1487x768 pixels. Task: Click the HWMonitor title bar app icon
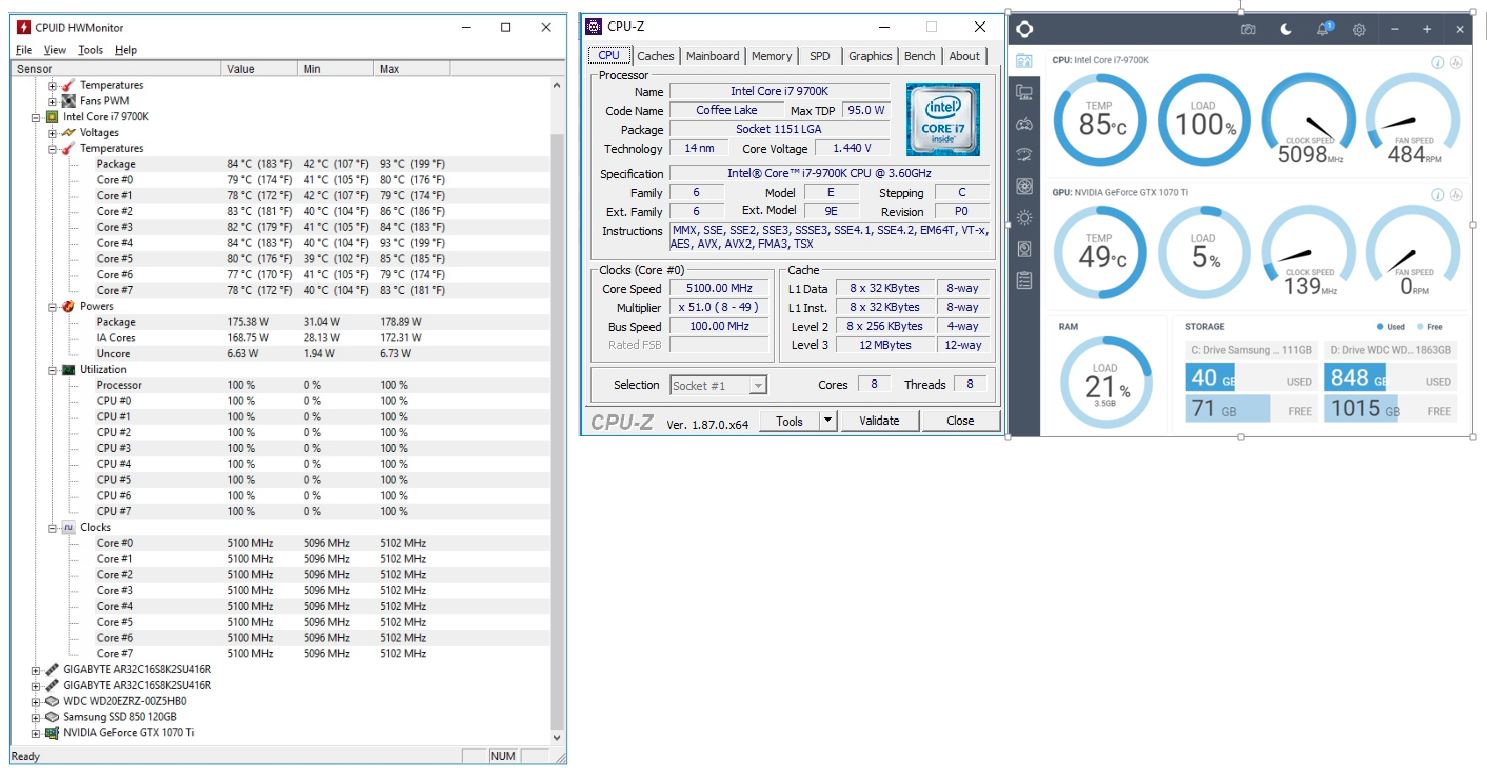pyautogui.click(x=24, y=27)
